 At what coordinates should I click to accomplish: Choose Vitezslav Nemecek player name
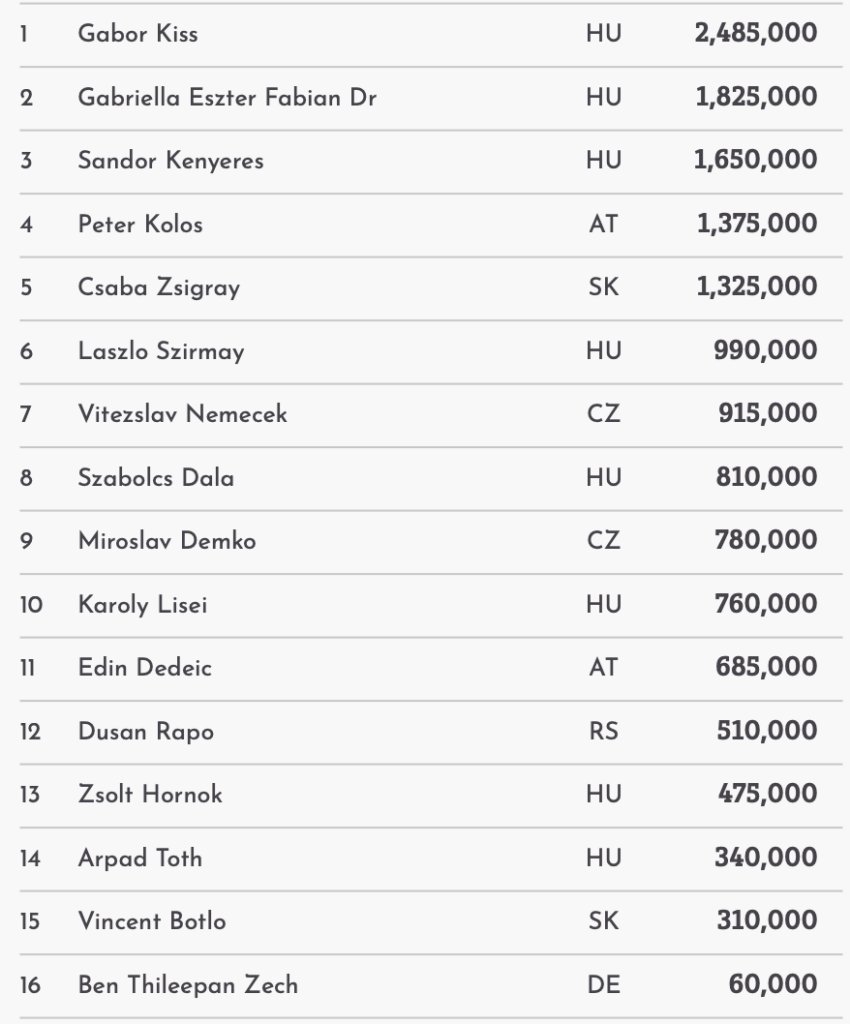[x=182, y=414]
